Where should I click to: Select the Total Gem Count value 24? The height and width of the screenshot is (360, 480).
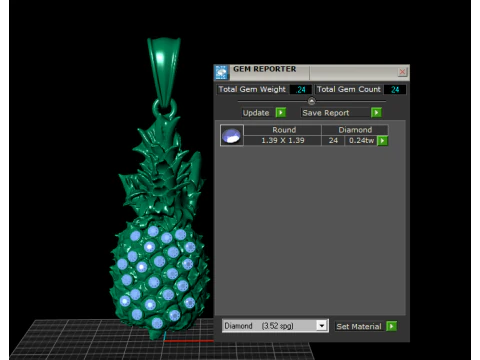(x=395, y=89)
